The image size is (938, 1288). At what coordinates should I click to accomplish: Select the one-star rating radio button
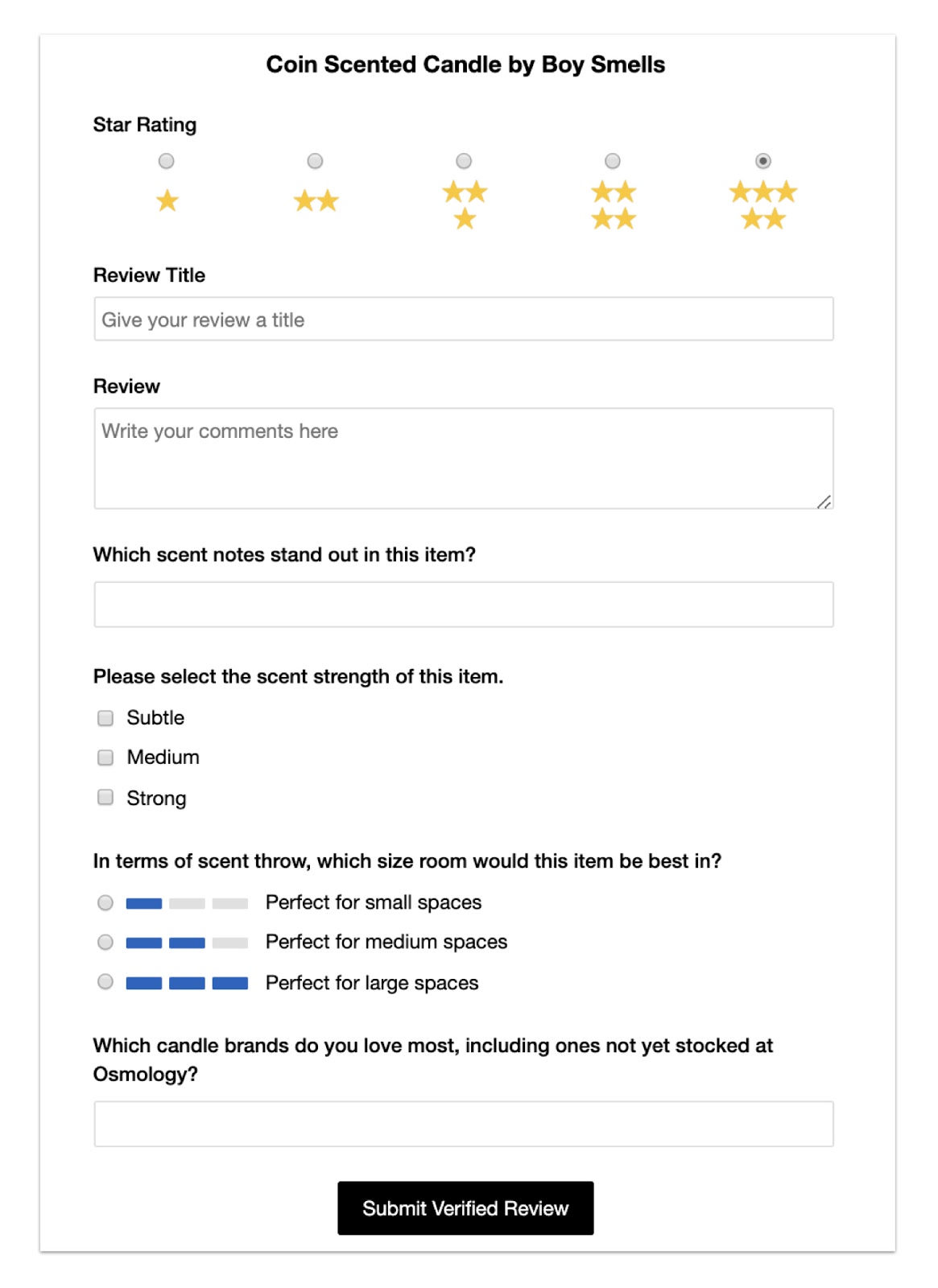pyautogui.click(x=167, y=161)
